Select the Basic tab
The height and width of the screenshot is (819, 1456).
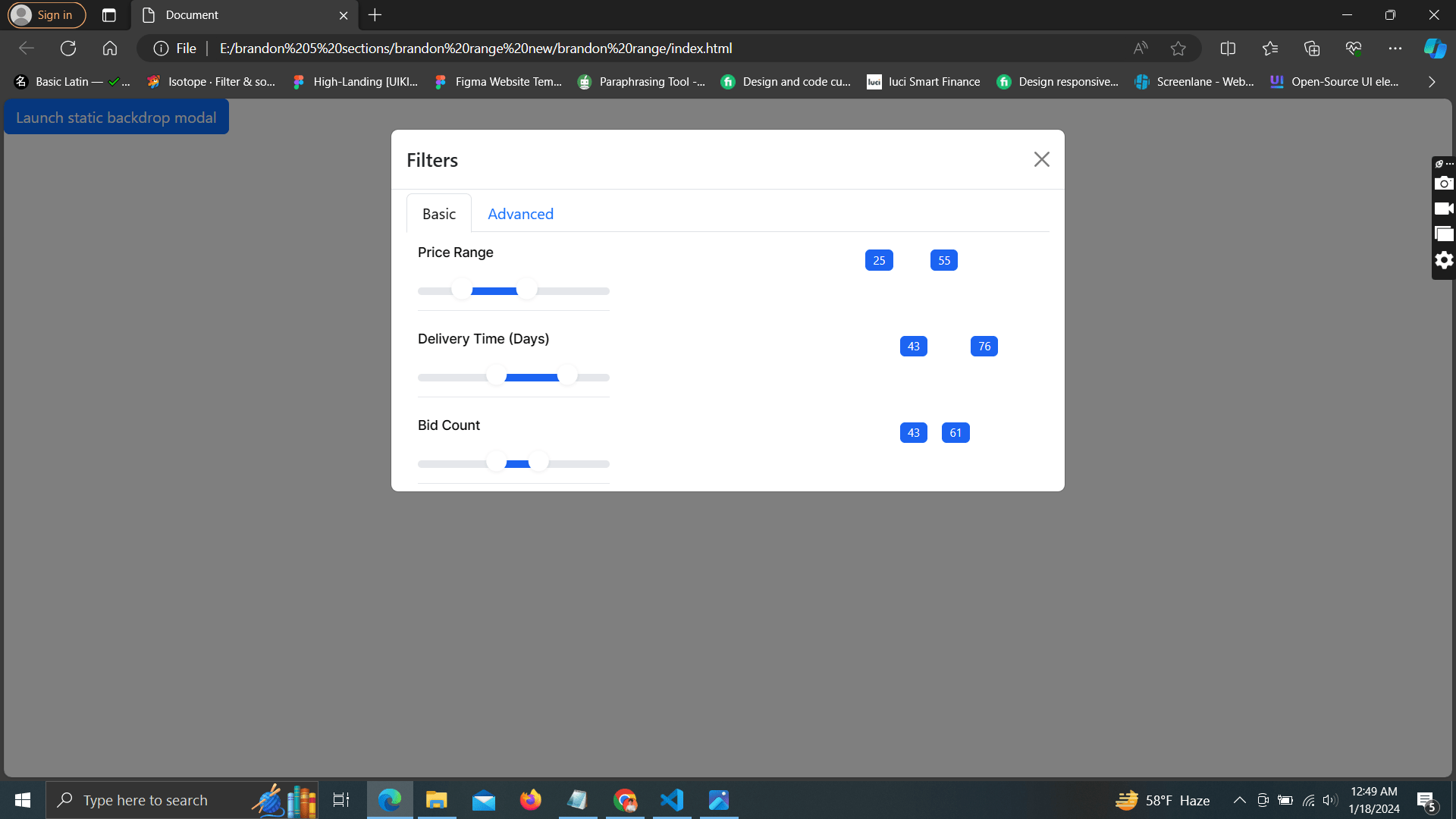coord(439,214)
